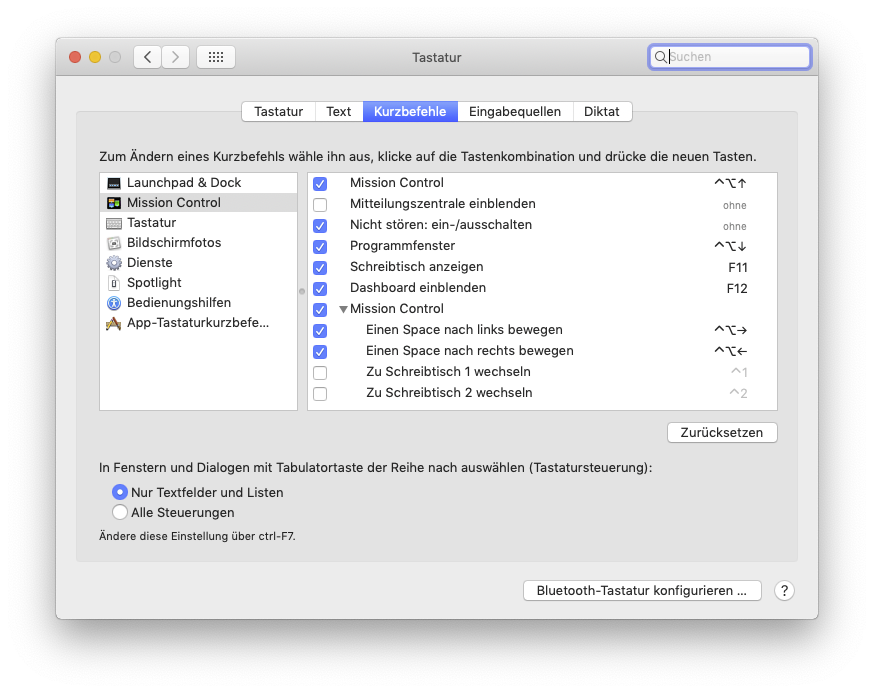Enable Zu Schreibtisch 1 wechseln checkbox
874x693 pixels.
point(320,373)
